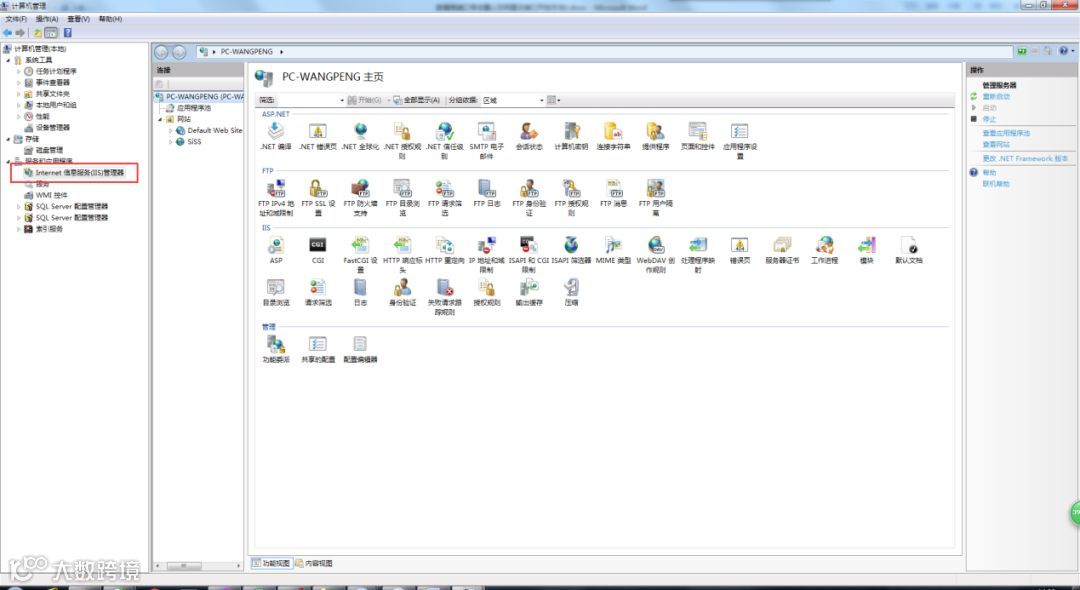
Task: Open the 服务器证书 icon
Action: click(x=782, y=245)
